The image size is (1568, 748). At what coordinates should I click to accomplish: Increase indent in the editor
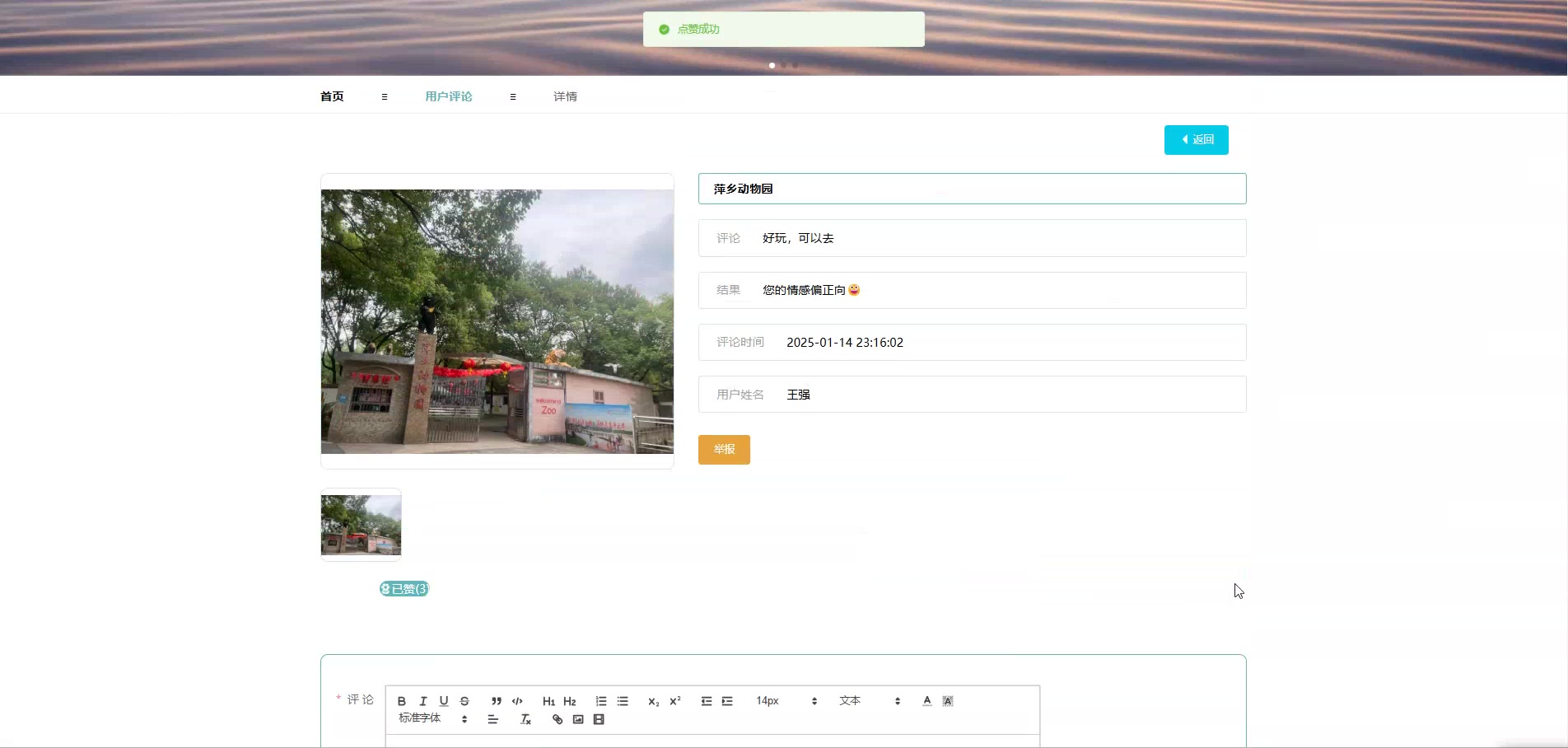point(727,701)
